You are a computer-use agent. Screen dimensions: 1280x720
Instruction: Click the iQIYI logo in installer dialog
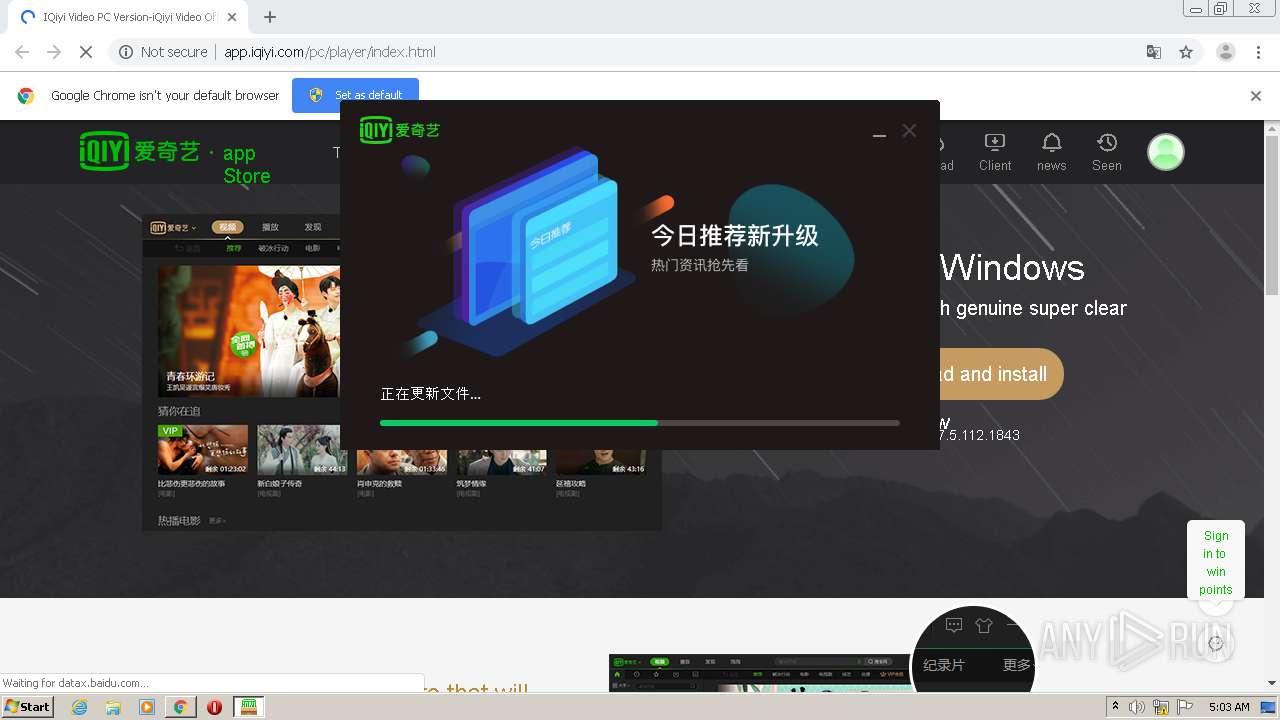click(x=400, y=130)
